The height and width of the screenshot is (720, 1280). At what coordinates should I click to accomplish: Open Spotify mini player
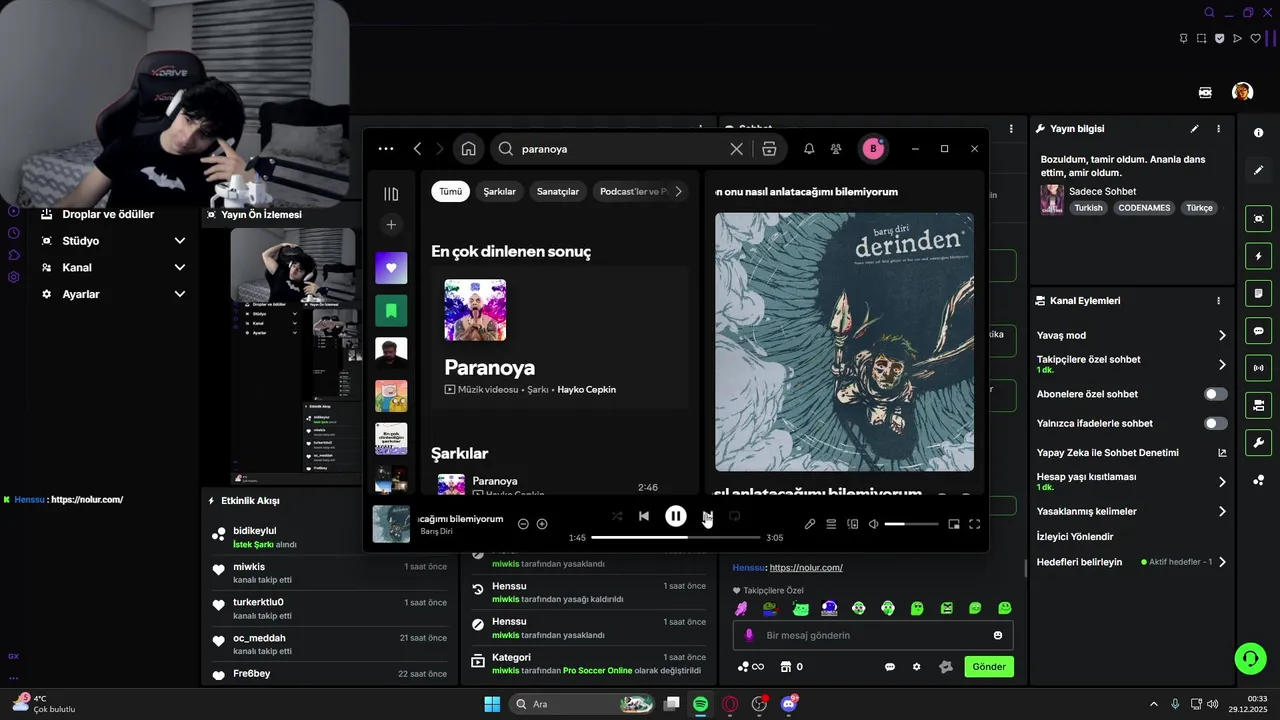[954, 524]
